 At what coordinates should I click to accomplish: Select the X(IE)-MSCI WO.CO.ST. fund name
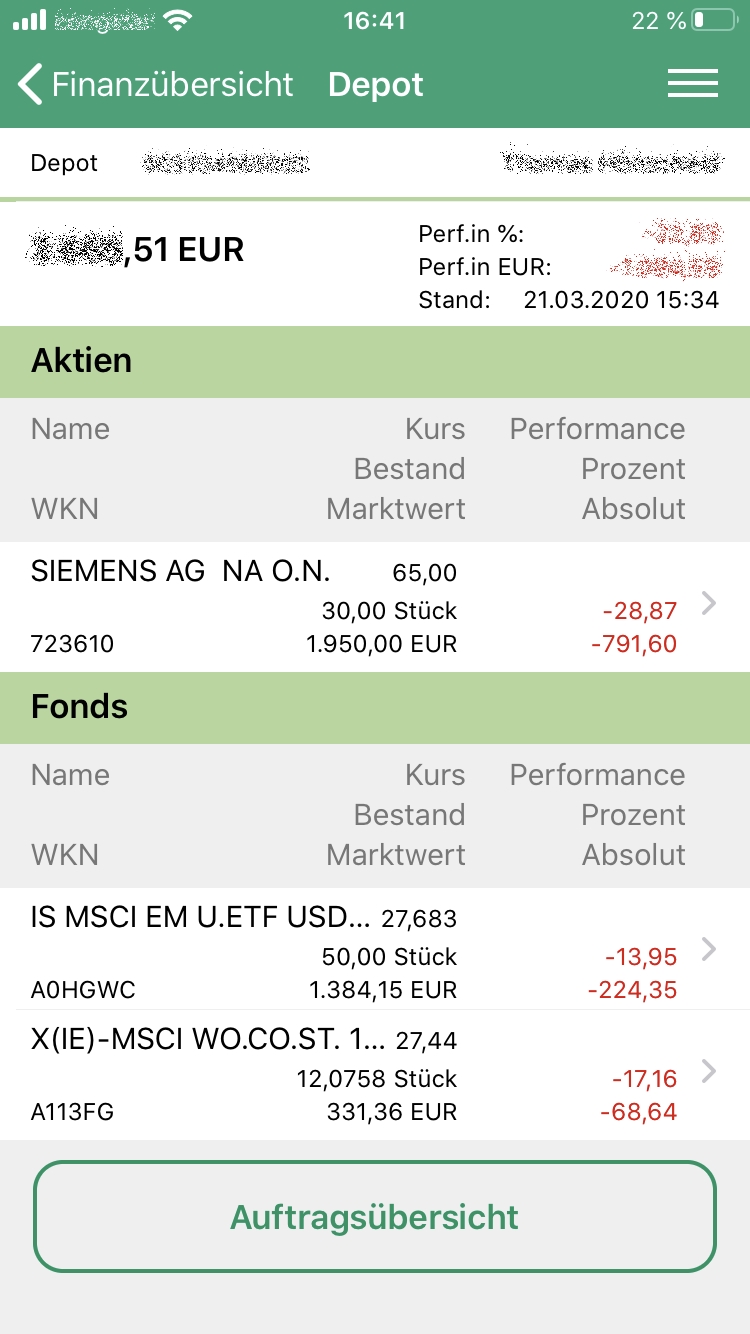point(208,1039)
